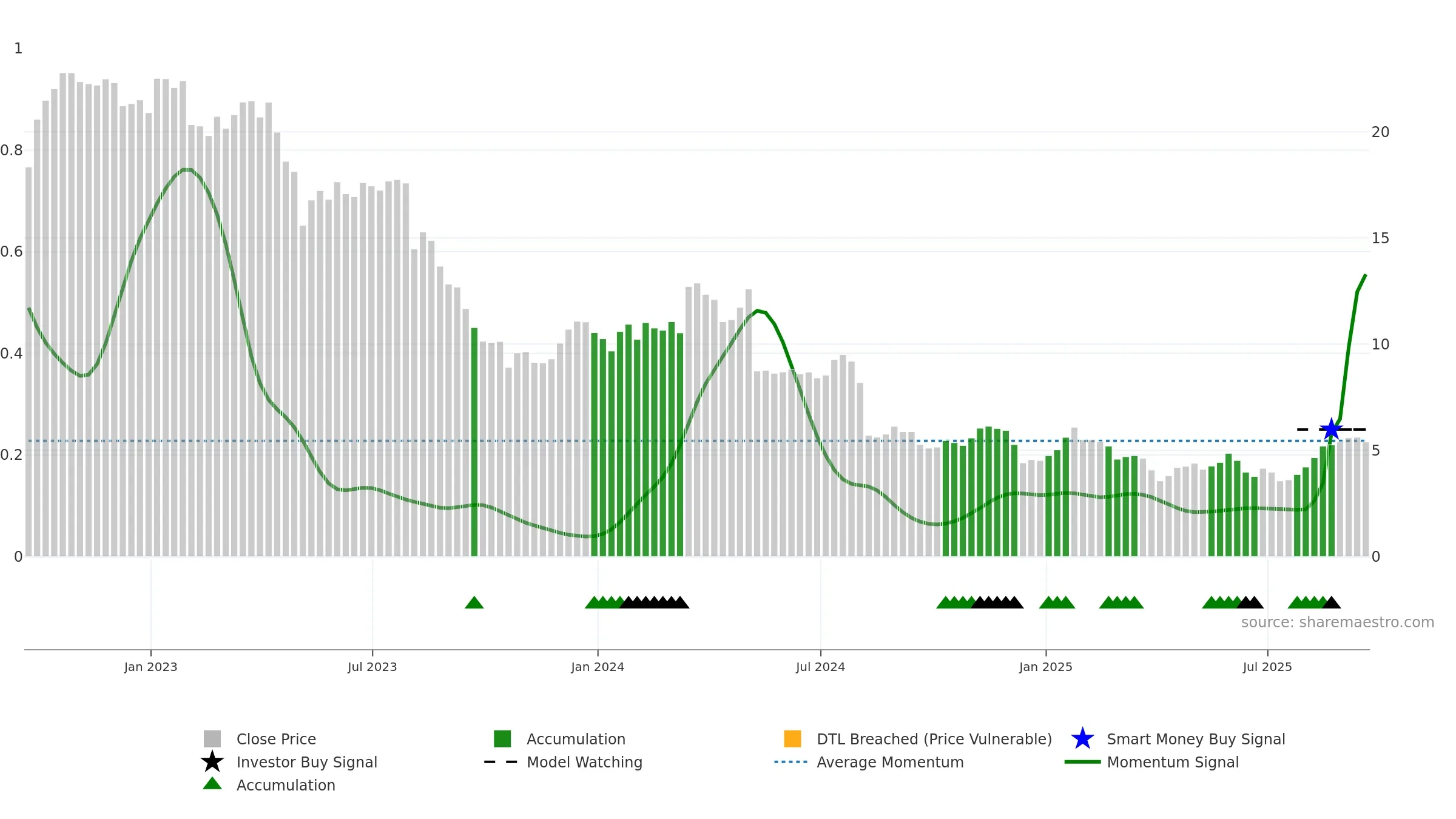Viewport: 1456px width, 819px height.
Task: Click the blue Smart Money Buy Signal star on chart
Action: [1331, 429]
